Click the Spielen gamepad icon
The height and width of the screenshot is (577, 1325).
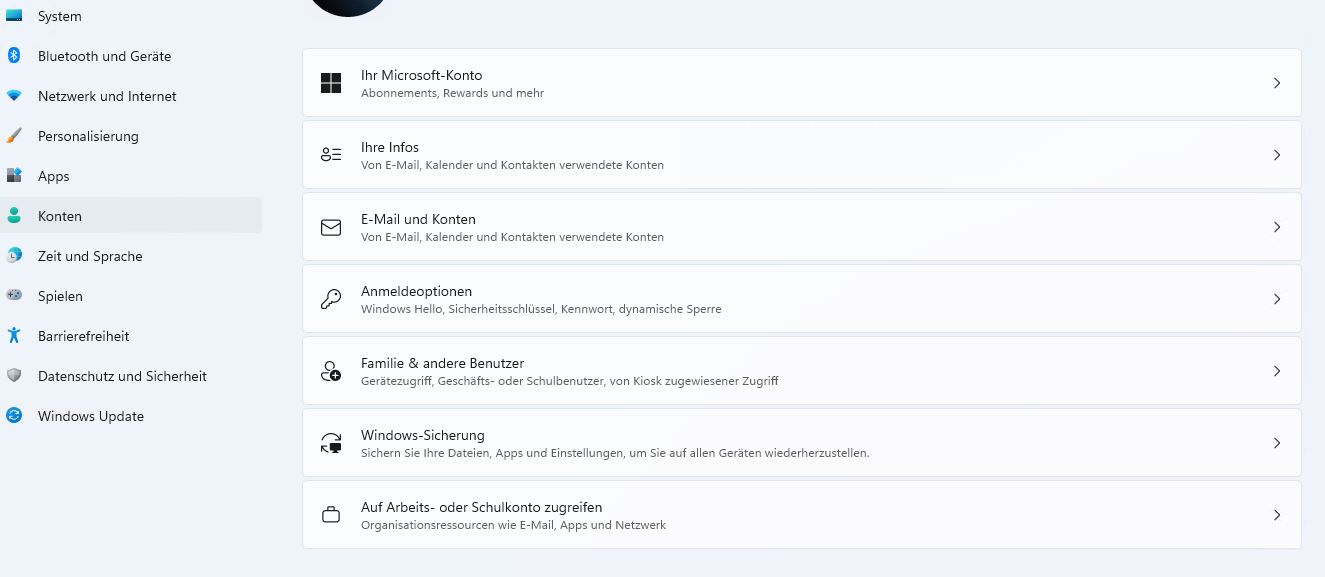coord(14,296)
